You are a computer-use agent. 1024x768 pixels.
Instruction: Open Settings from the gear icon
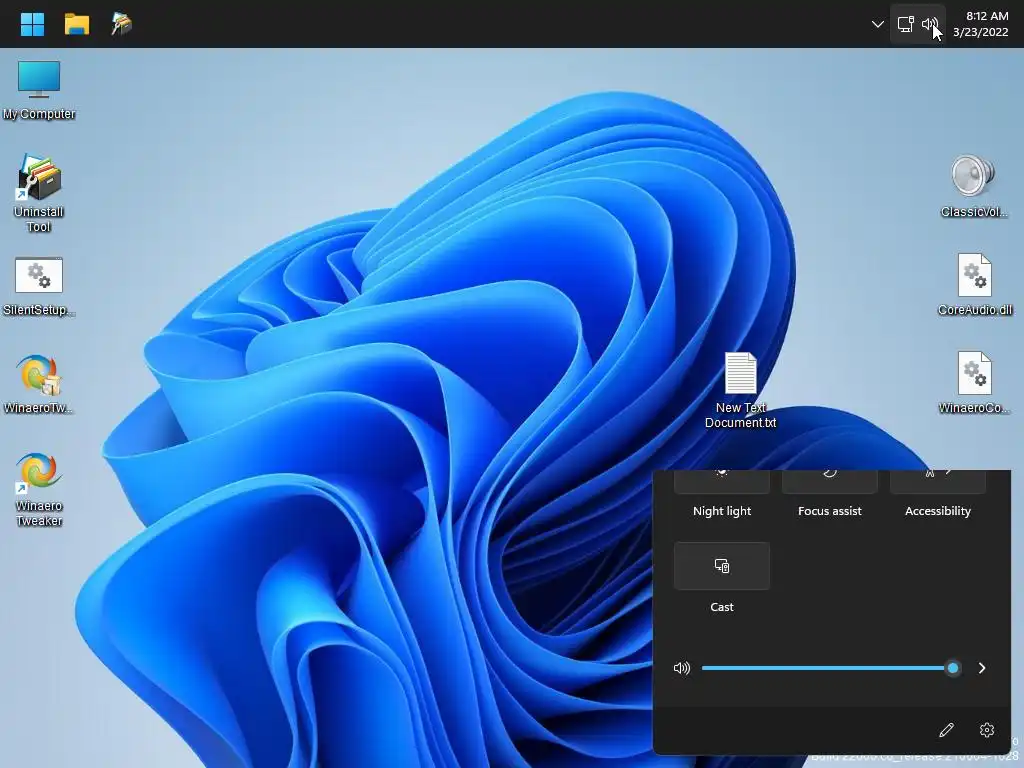[987, 729]
